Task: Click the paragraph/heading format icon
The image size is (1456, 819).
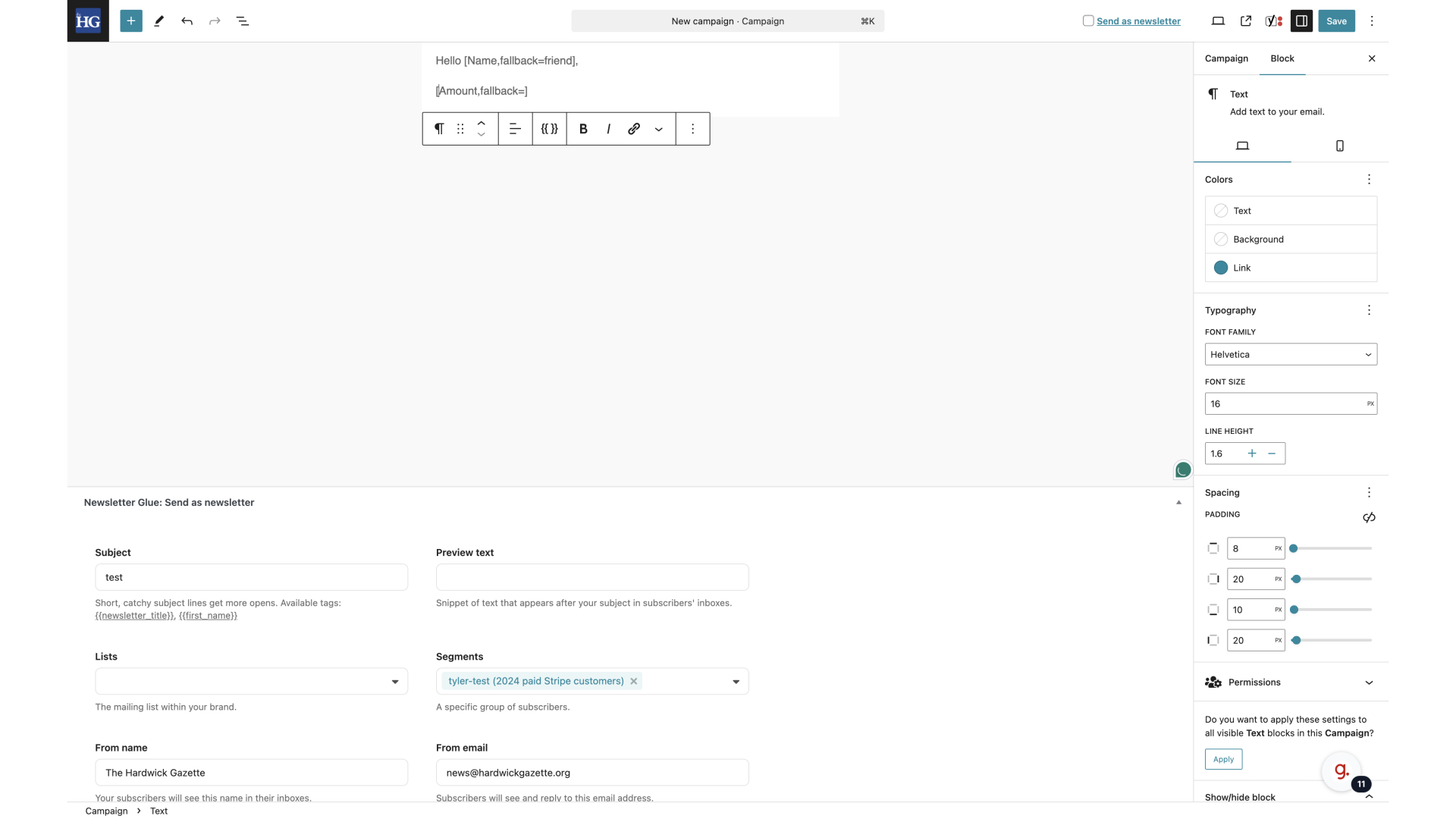Action: tap(439, 128)
